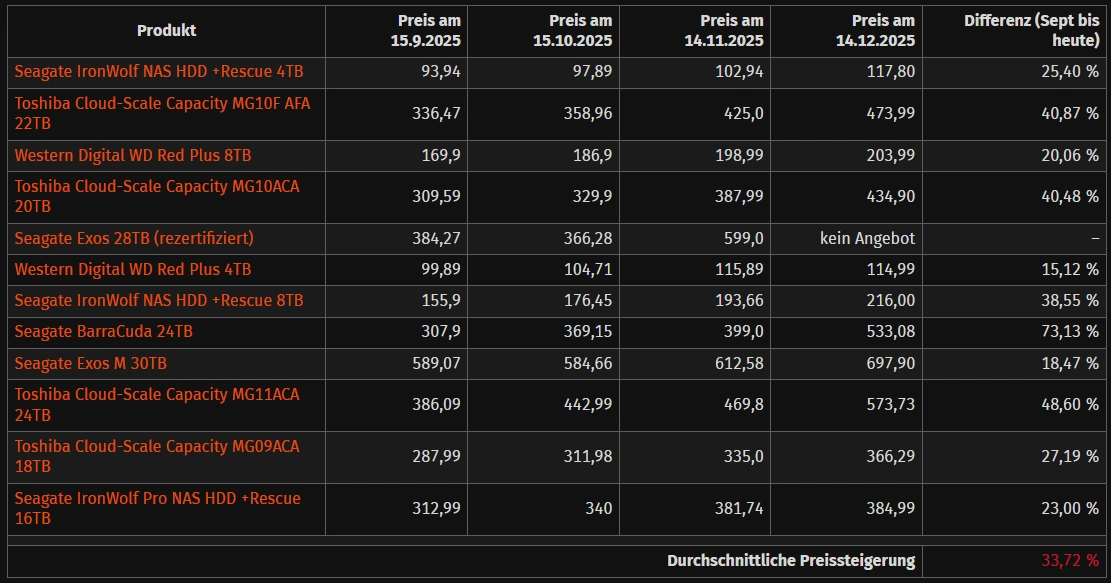Open Western Digital WD Red Plus 4TB link
The width and height of the screenshot is (1111, 583).
tap(133, 270)
